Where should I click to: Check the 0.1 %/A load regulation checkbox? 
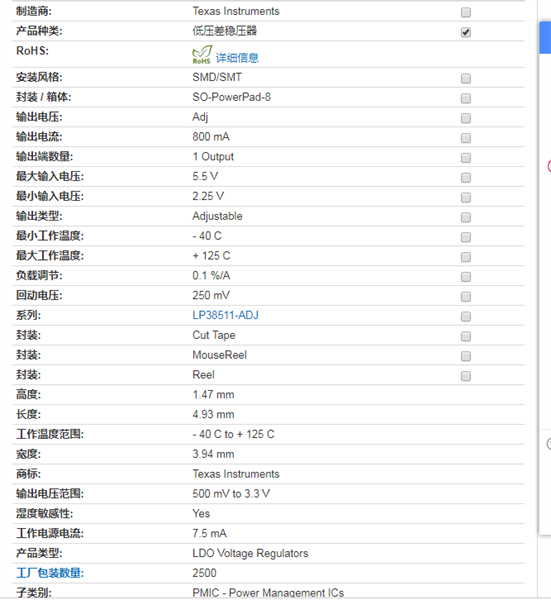pos(466,277)
